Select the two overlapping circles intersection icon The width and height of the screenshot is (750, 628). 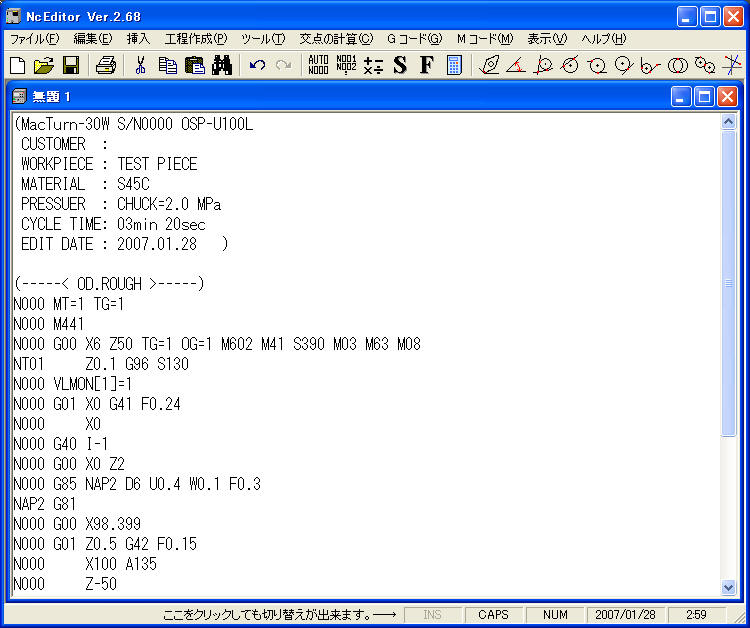click(677, 65)
